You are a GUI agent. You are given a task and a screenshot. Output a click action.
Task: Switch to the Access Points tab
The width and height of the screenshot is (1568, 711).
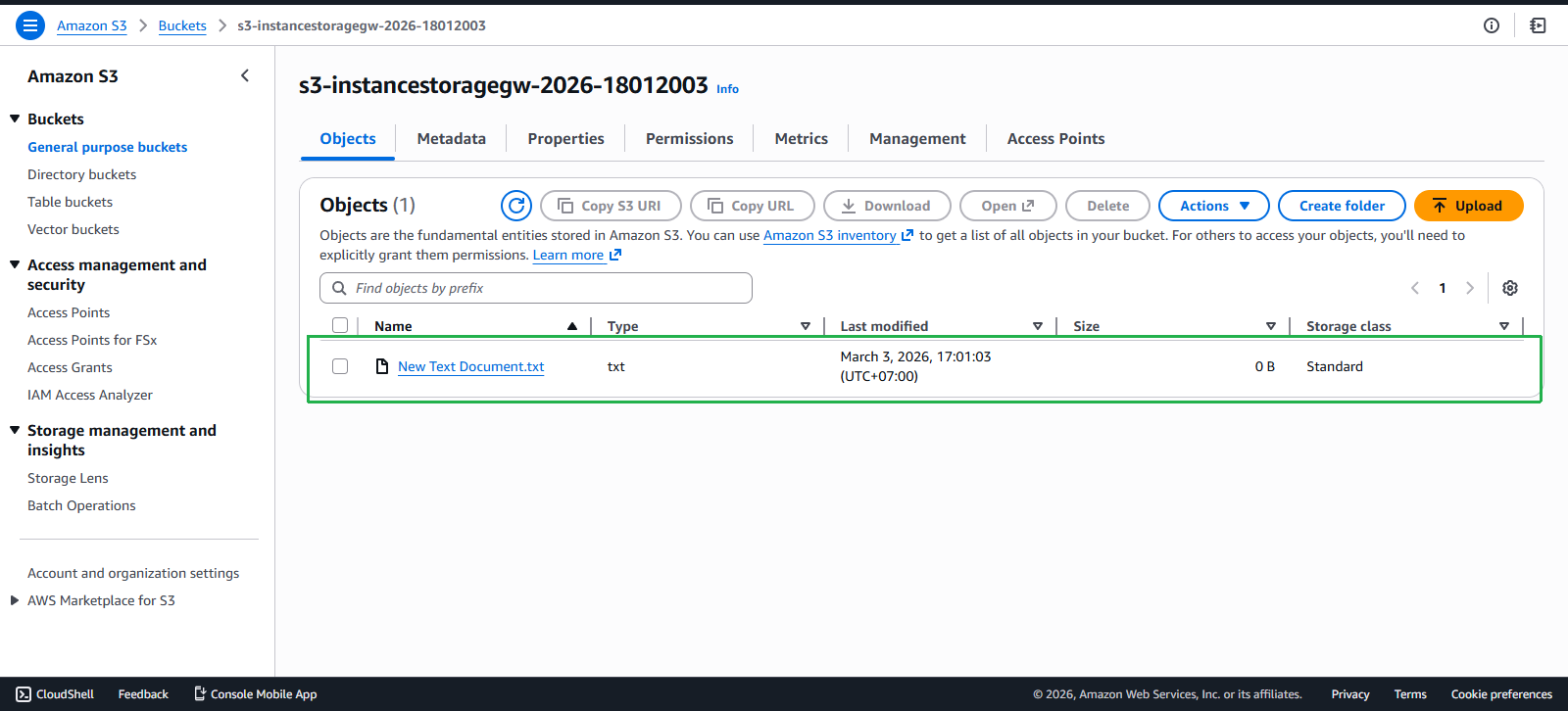click(1056, 139)
